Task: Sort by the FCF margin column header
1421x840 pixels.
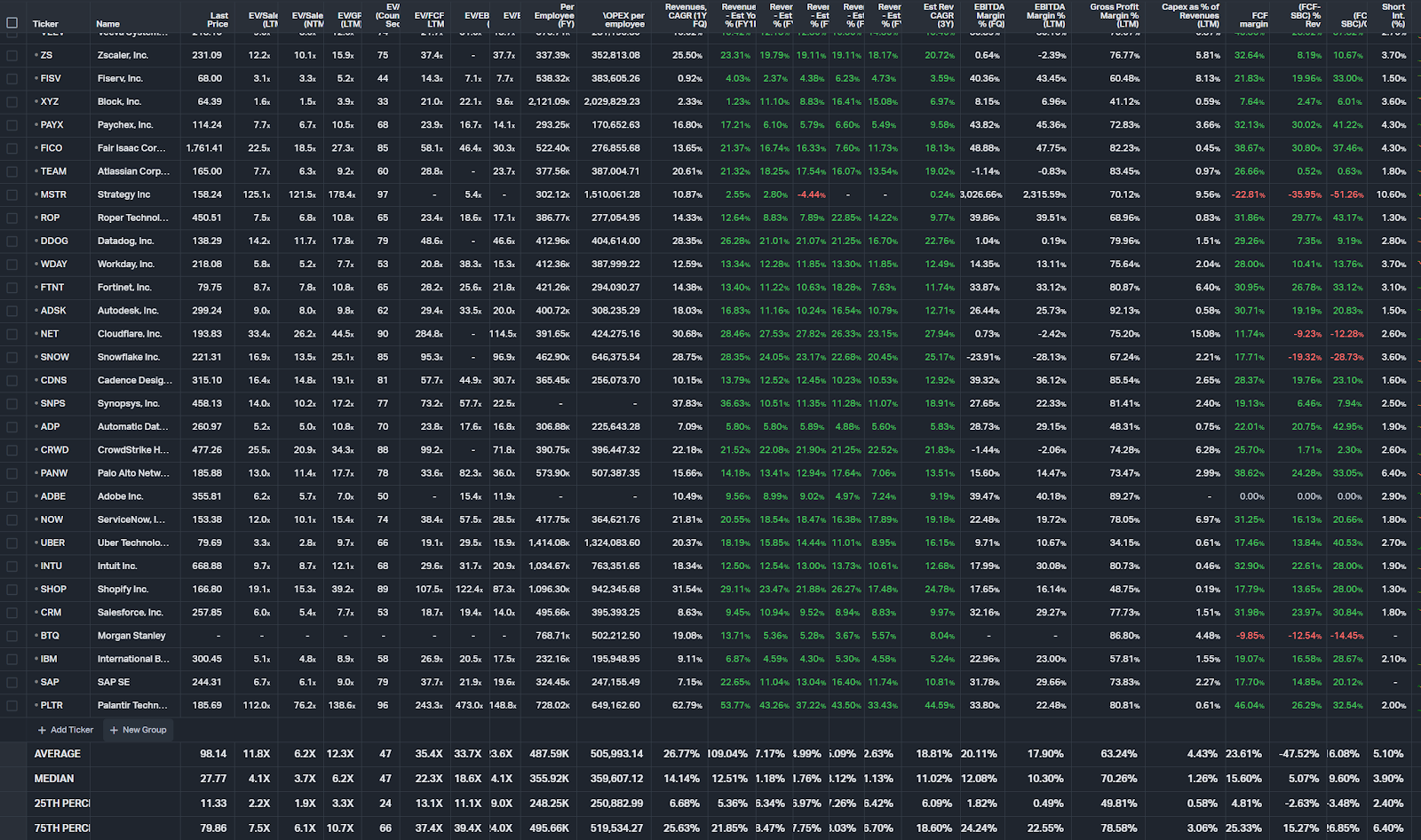Action: pos(1254,20)
